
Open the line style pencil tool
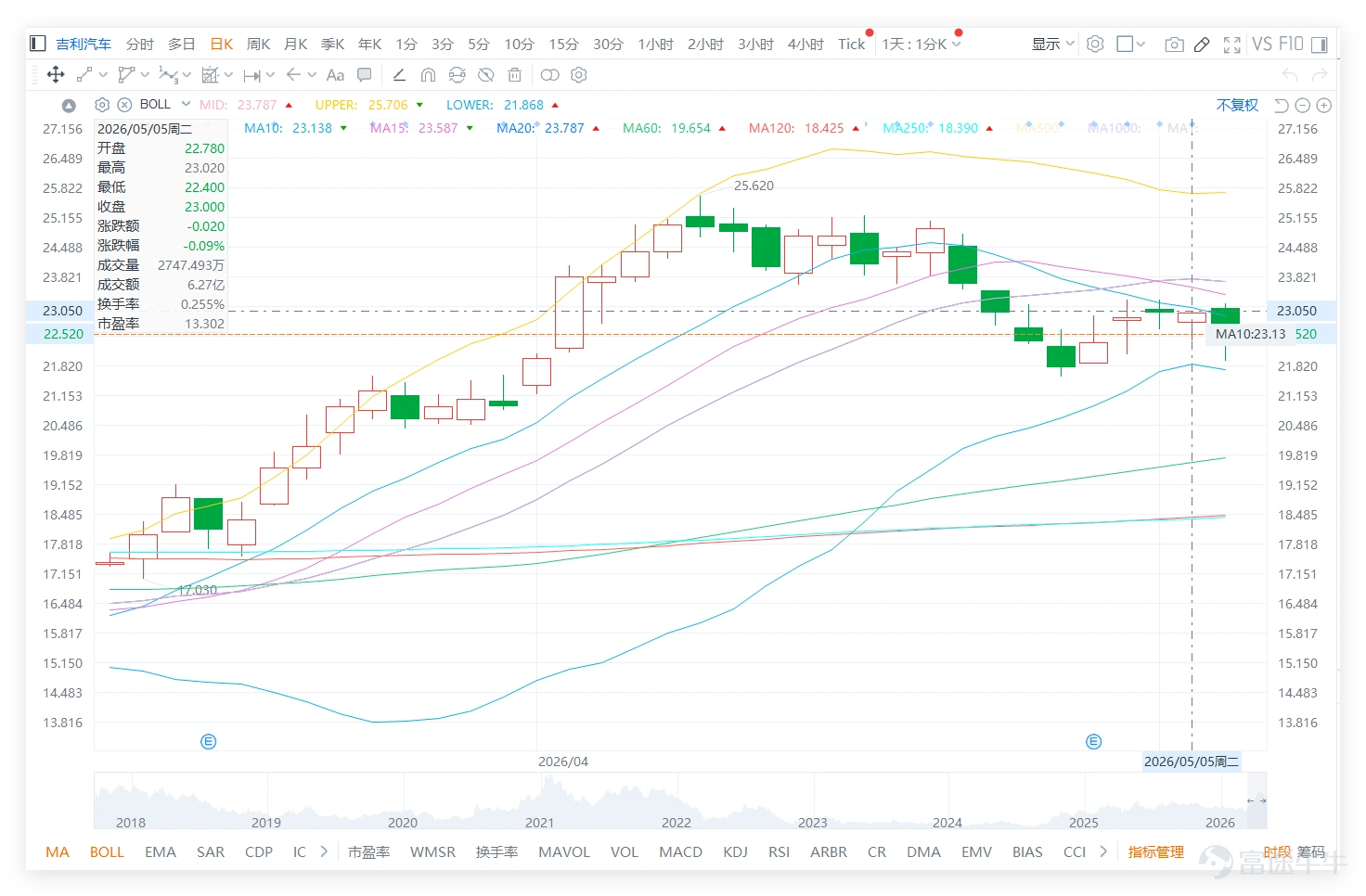[399, 75]
